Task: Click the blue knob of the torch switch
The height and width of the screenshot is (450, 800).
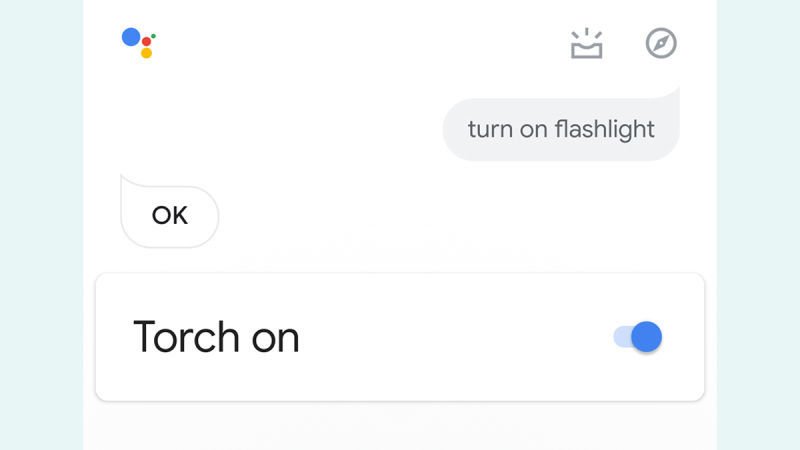Action: pyautogui.click(x=648, y=337)
